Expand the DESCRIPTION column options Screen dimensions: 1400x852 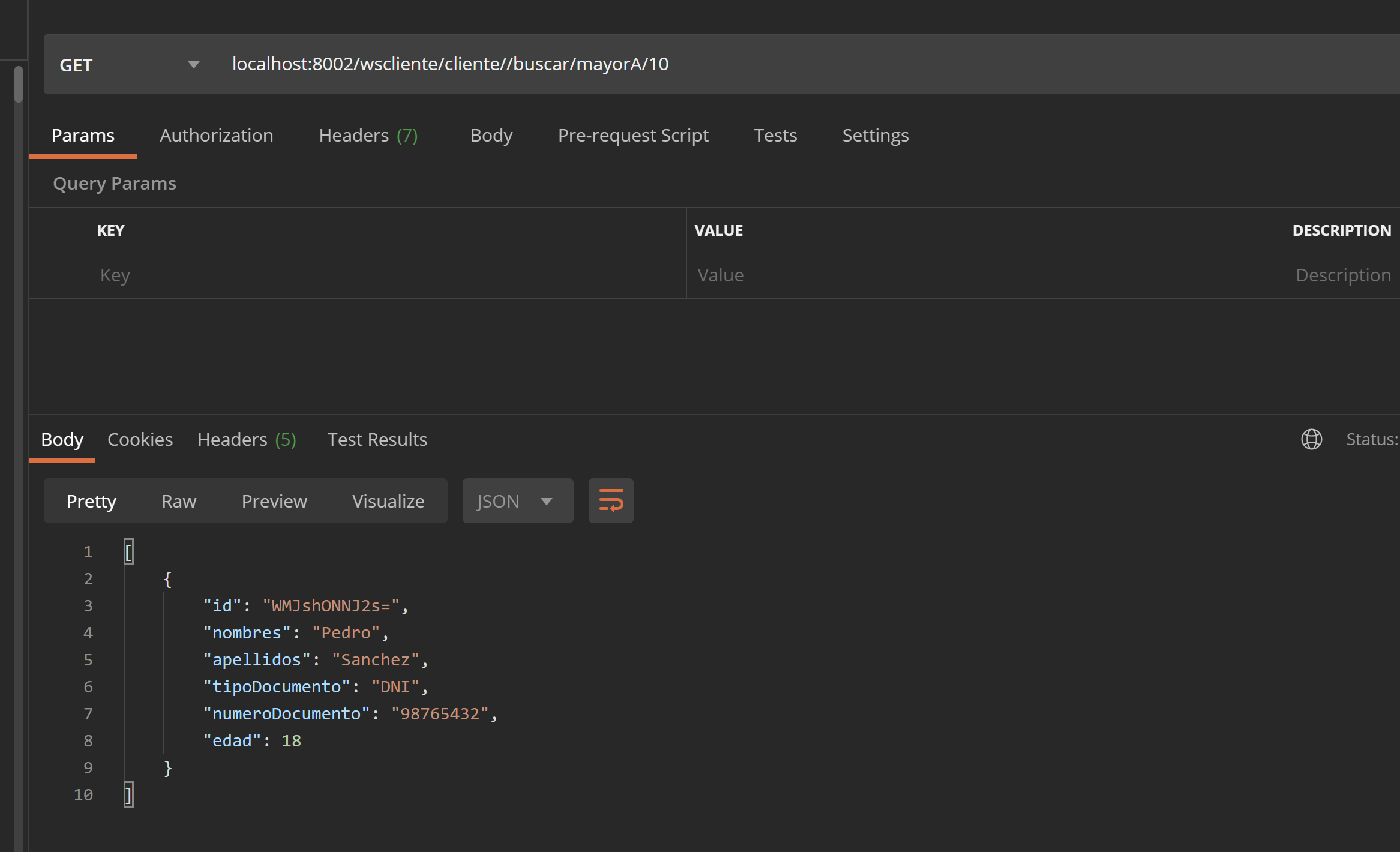pyautogui.click(x=1342, y=230)
